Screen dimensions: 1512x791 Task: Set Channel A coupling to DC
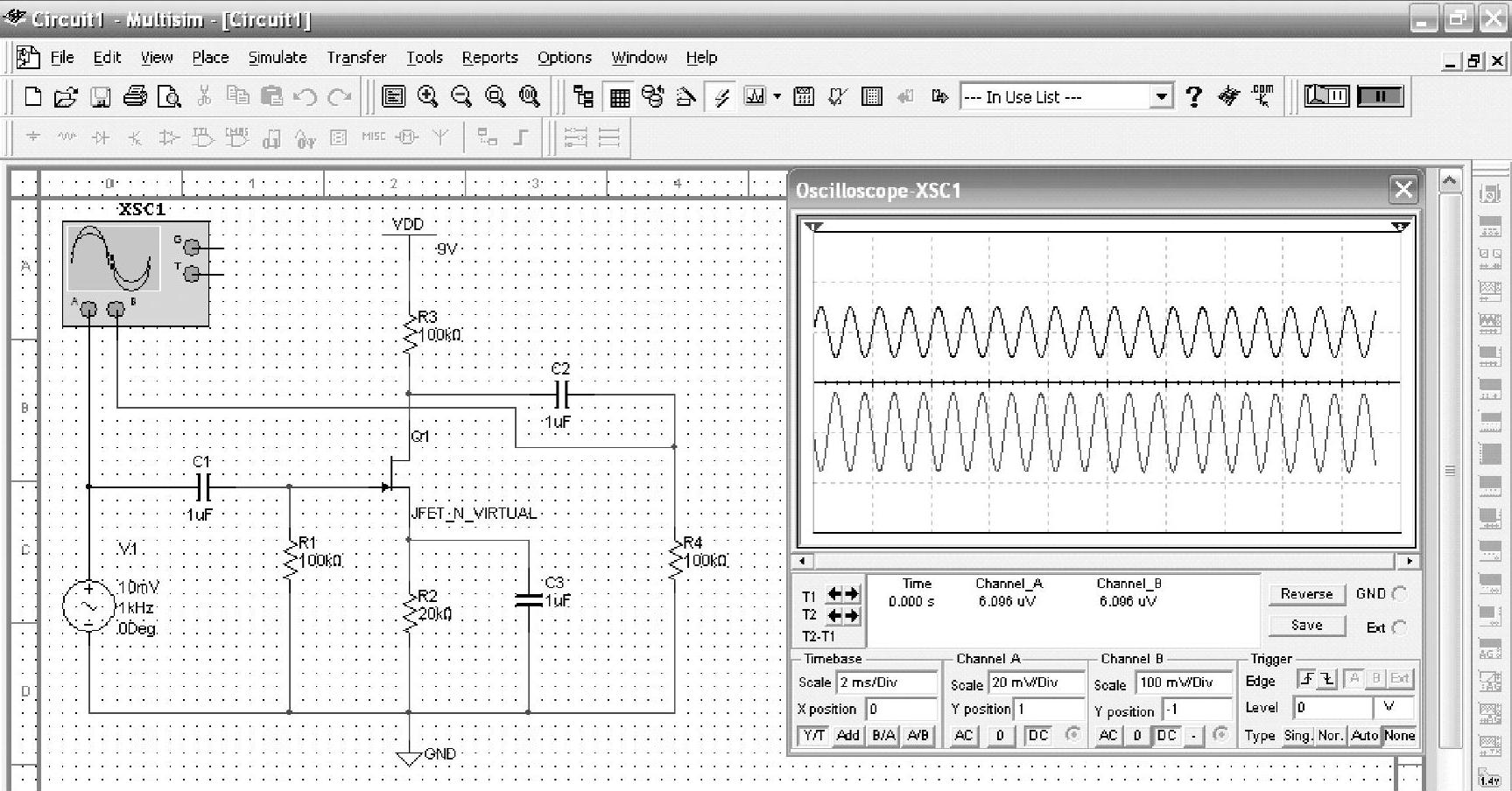pyautogui.click(x=1038, y=736)
